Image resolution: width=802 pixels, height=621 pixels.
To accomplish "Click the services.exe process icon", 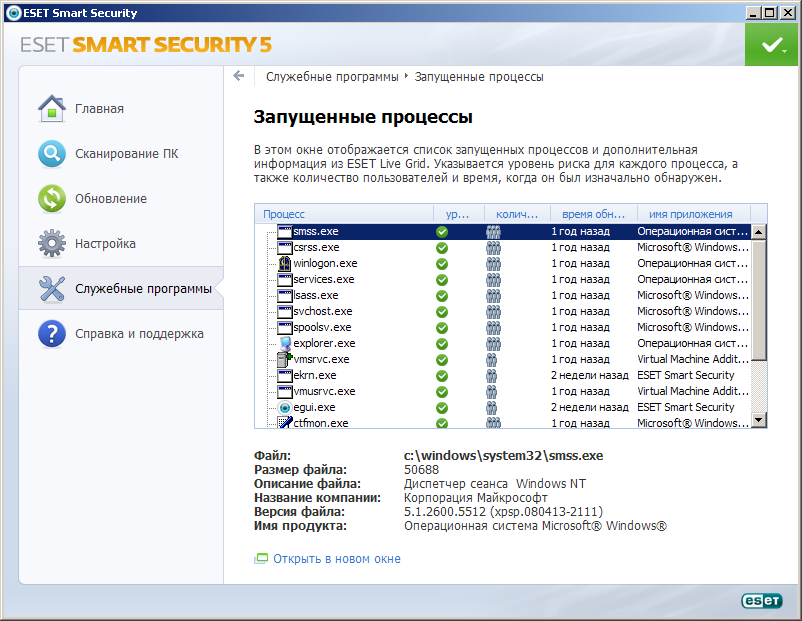I will (x=284, y=279).
